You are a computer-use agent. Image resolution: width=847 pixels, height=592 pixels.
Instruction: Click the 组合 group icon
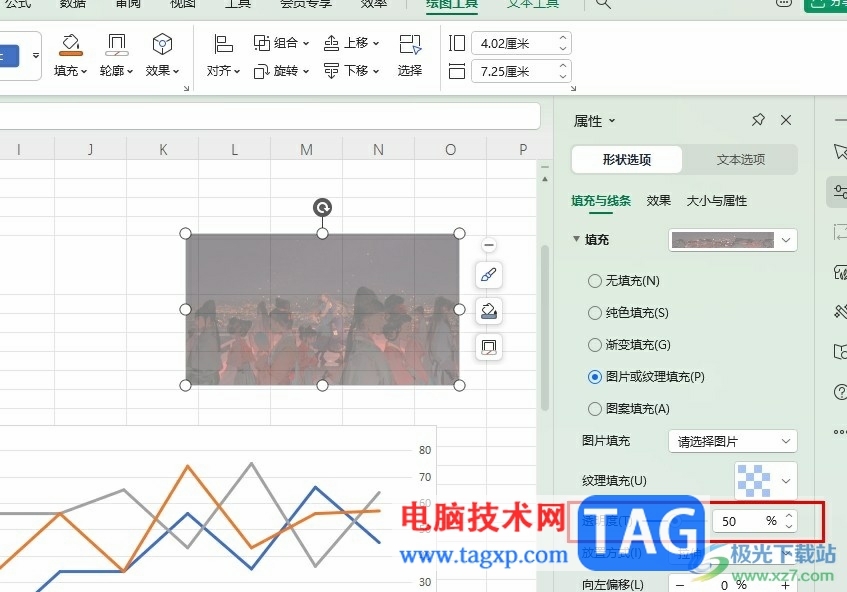[x=262, y=43]
